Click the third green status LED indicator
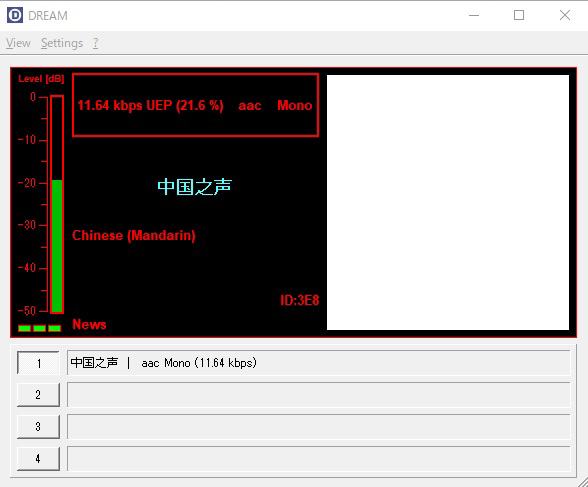Viewport: 588px width, 487px height. [55, 328]
